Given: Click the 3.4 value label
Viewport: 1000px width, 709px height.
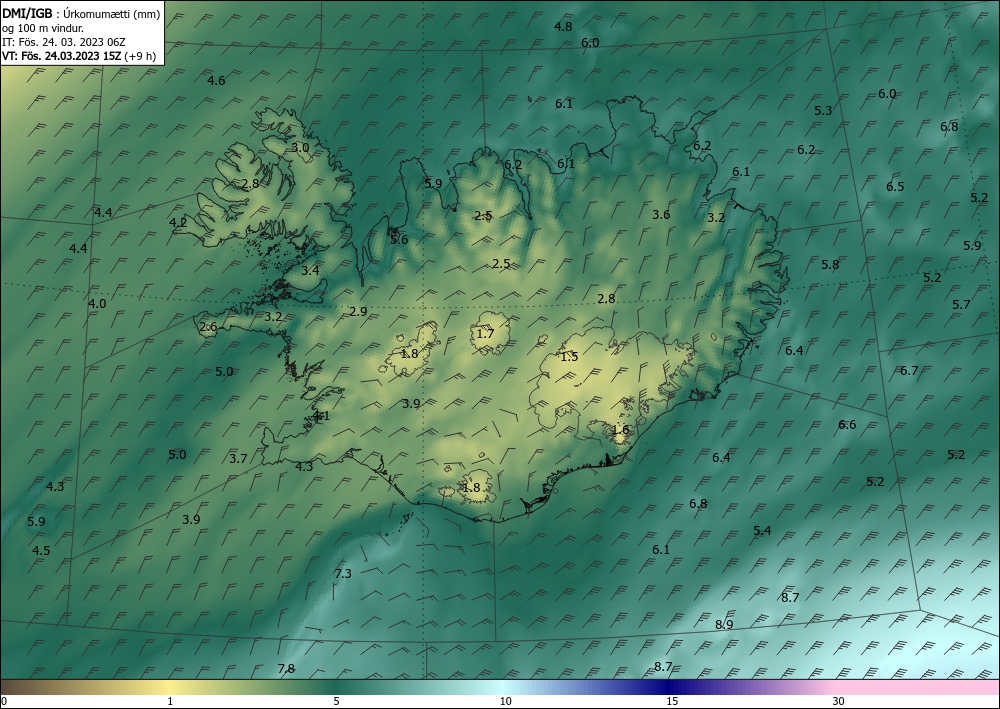Looking at the screenshot, I should point(311,270).
